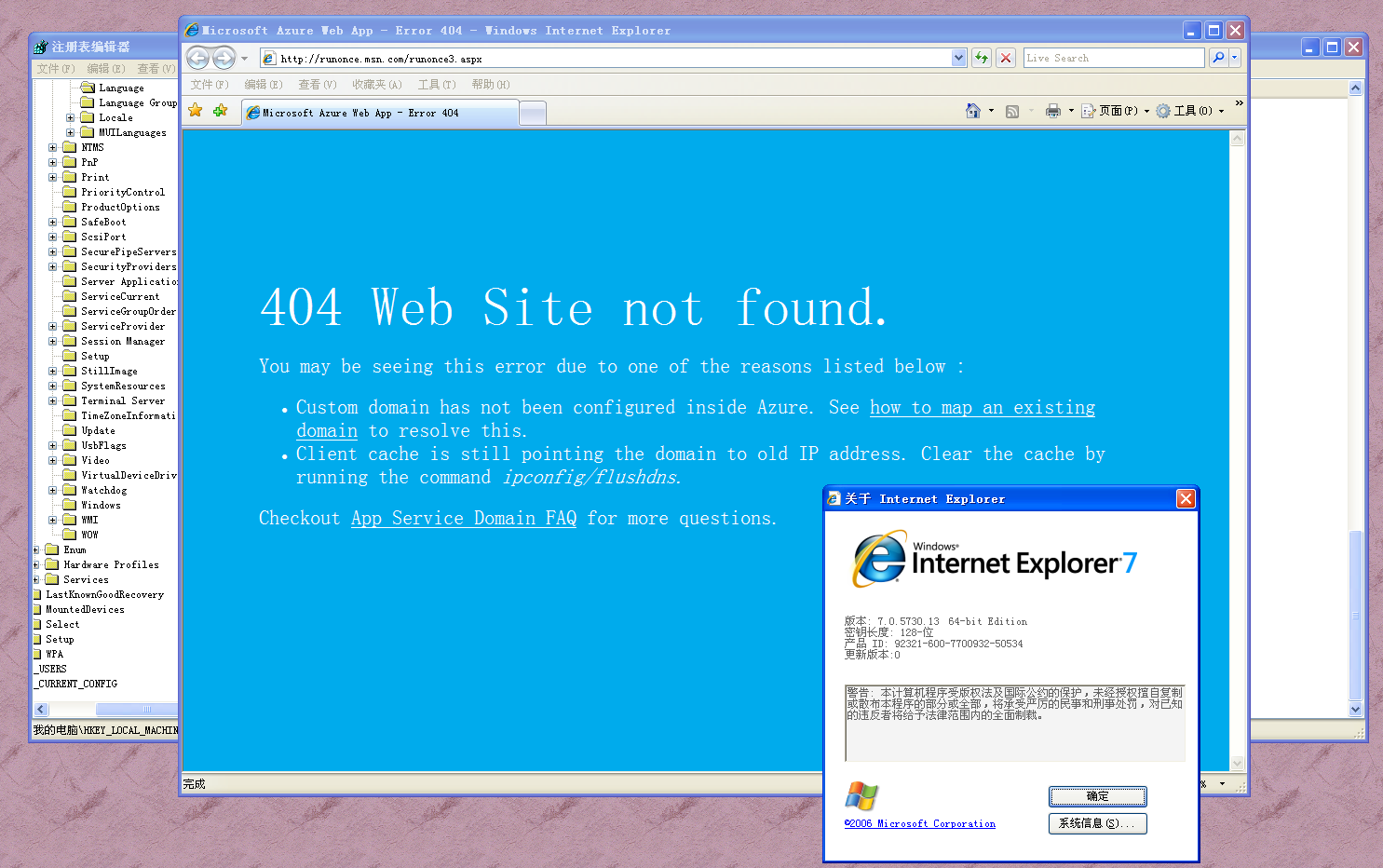This screenshot has width=1383, height=868.
Task: Select the Services registry key
Action: point(86,579)
